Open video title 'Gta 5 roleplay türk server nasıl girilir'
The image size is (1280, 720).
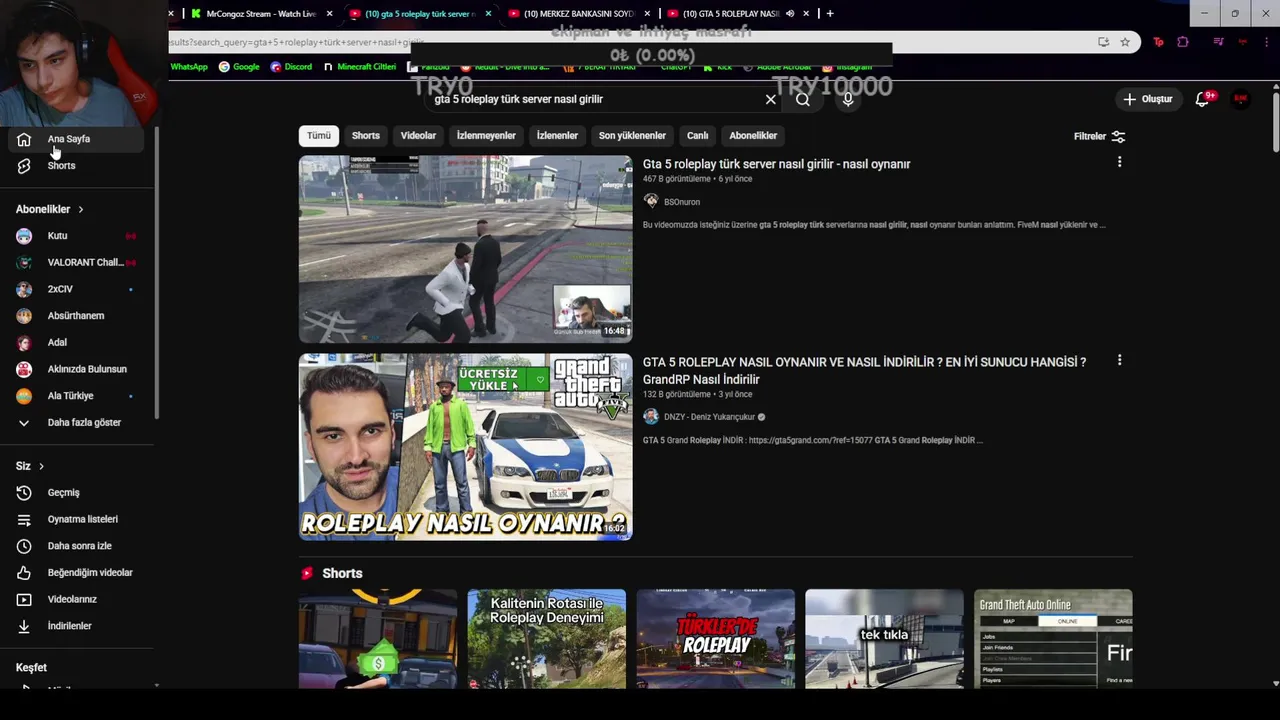point(776,164)
